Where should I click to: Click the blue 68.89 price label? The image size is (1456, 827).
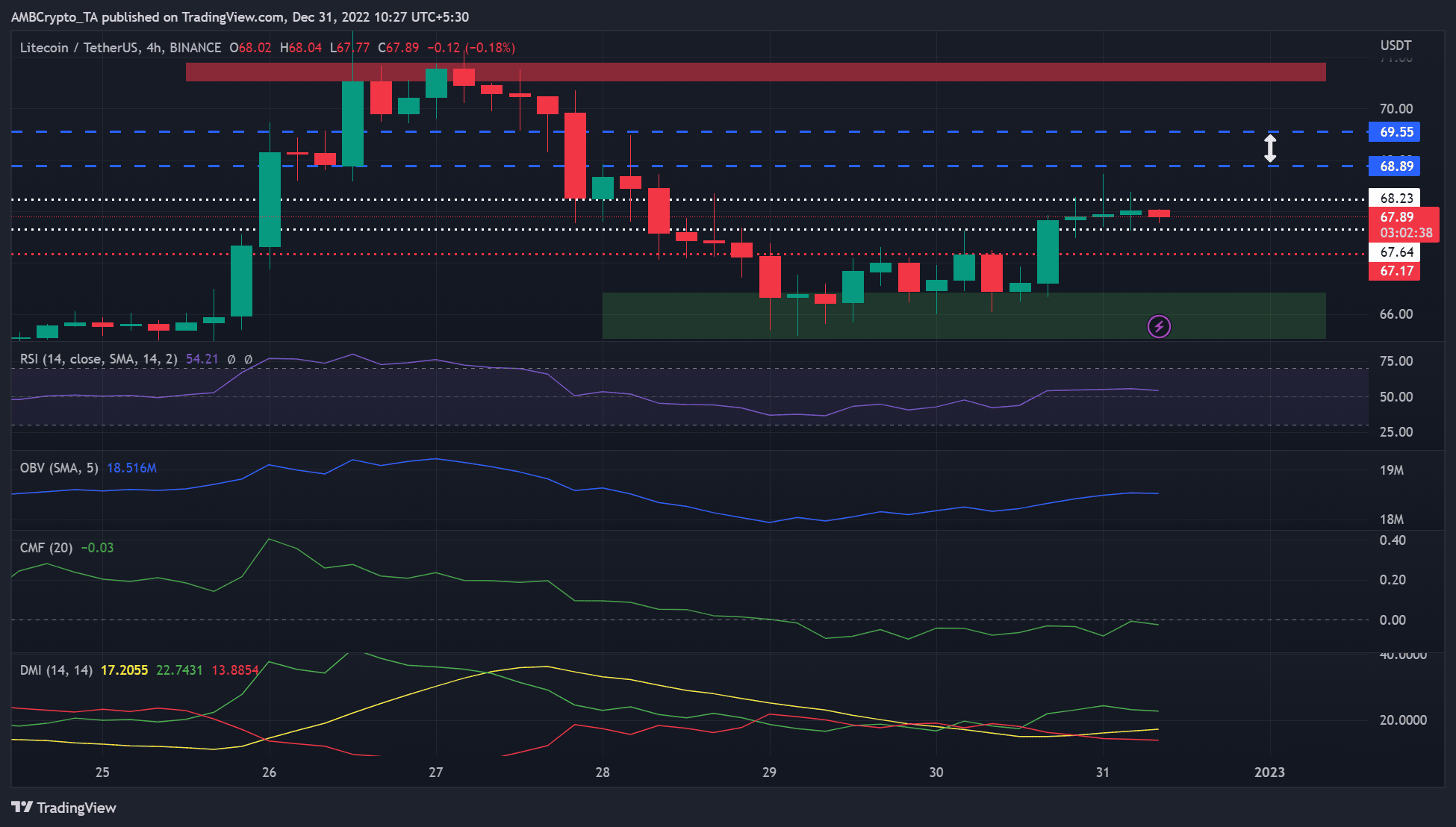[1394, 166]
